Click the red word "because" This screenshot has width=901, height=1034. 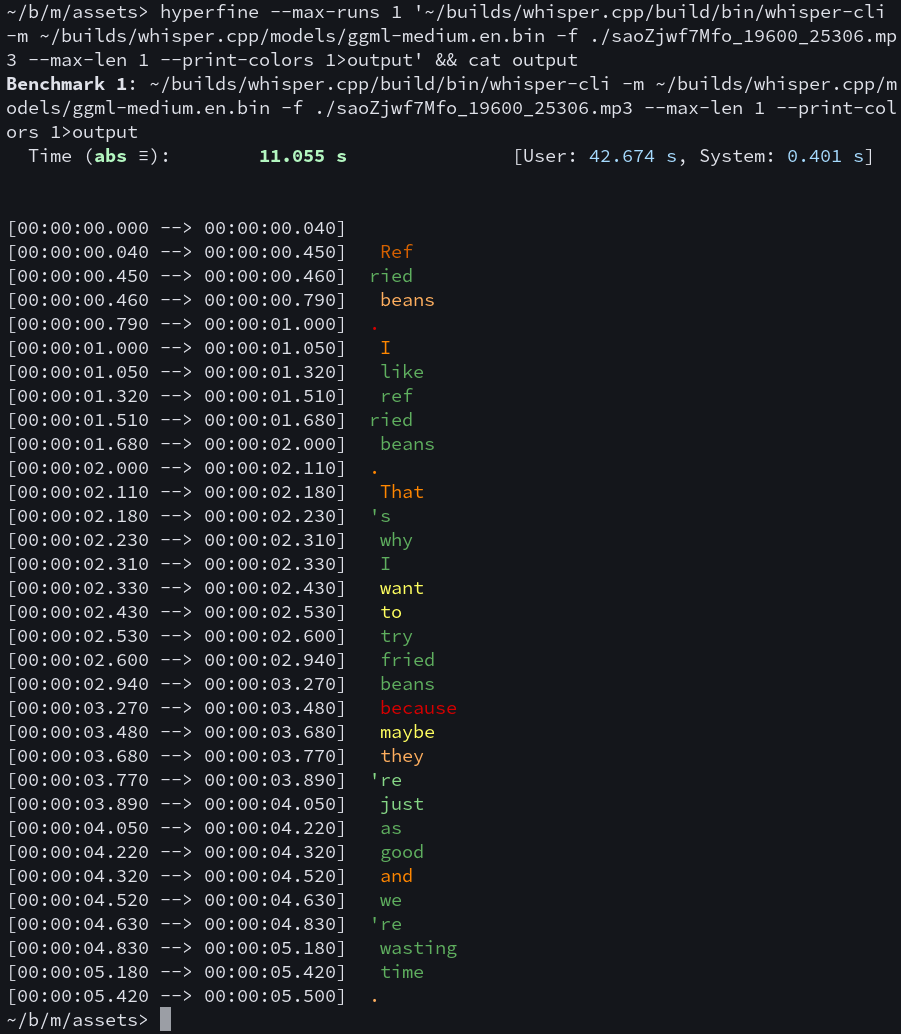pos(418,708)
